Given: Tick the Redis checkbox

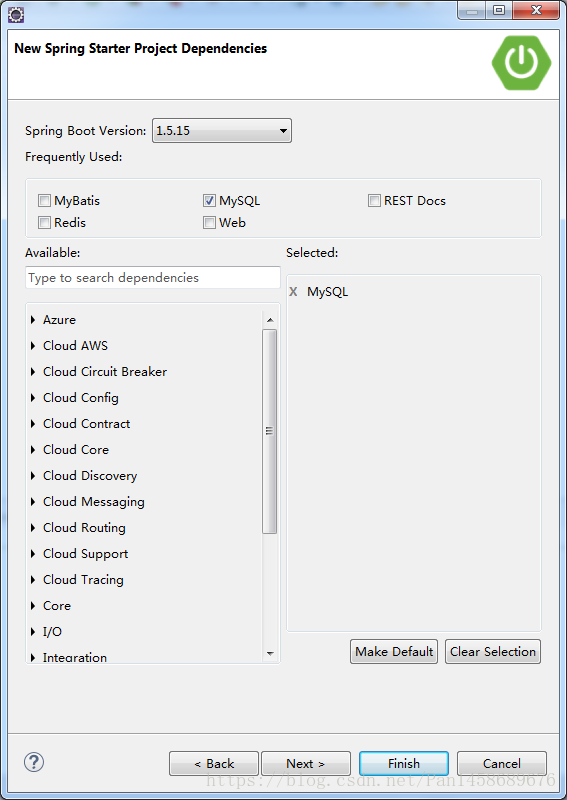Looking at the screenshot, I should pyautogui.click(x=44, y=222).
